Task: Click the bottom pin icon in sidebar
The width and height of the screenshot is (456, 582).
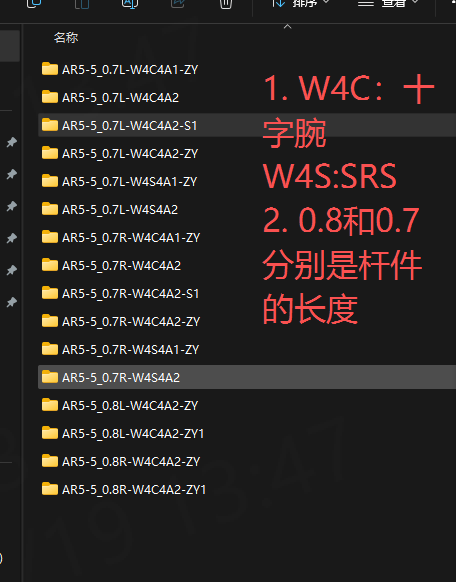Action: tap(12, 302)
